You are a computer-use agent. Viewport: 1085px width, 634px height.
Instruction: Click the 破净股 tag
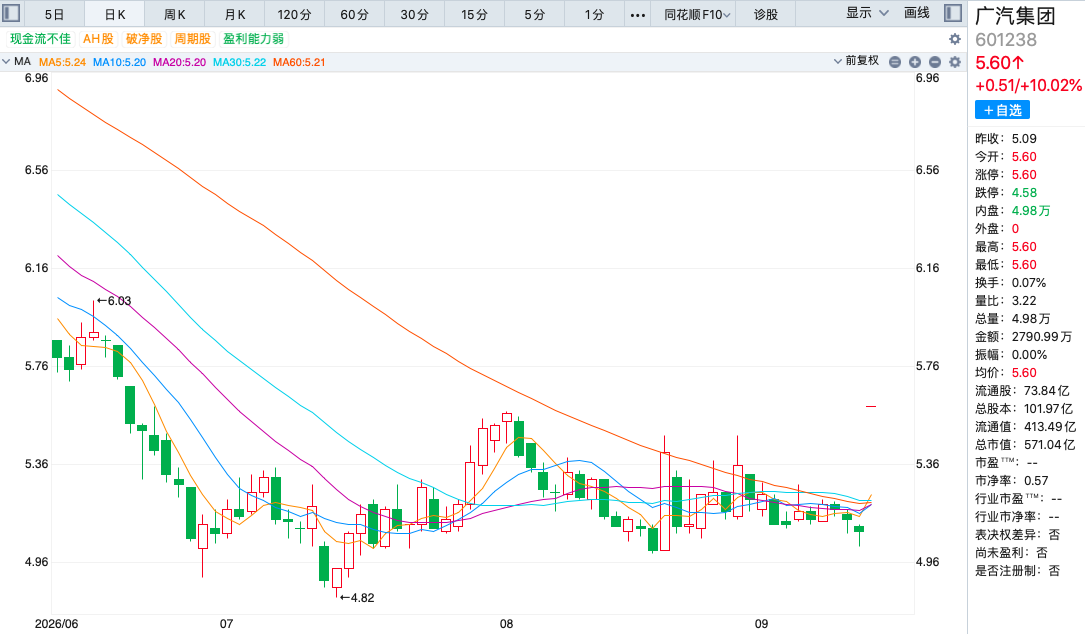(144, 39)
